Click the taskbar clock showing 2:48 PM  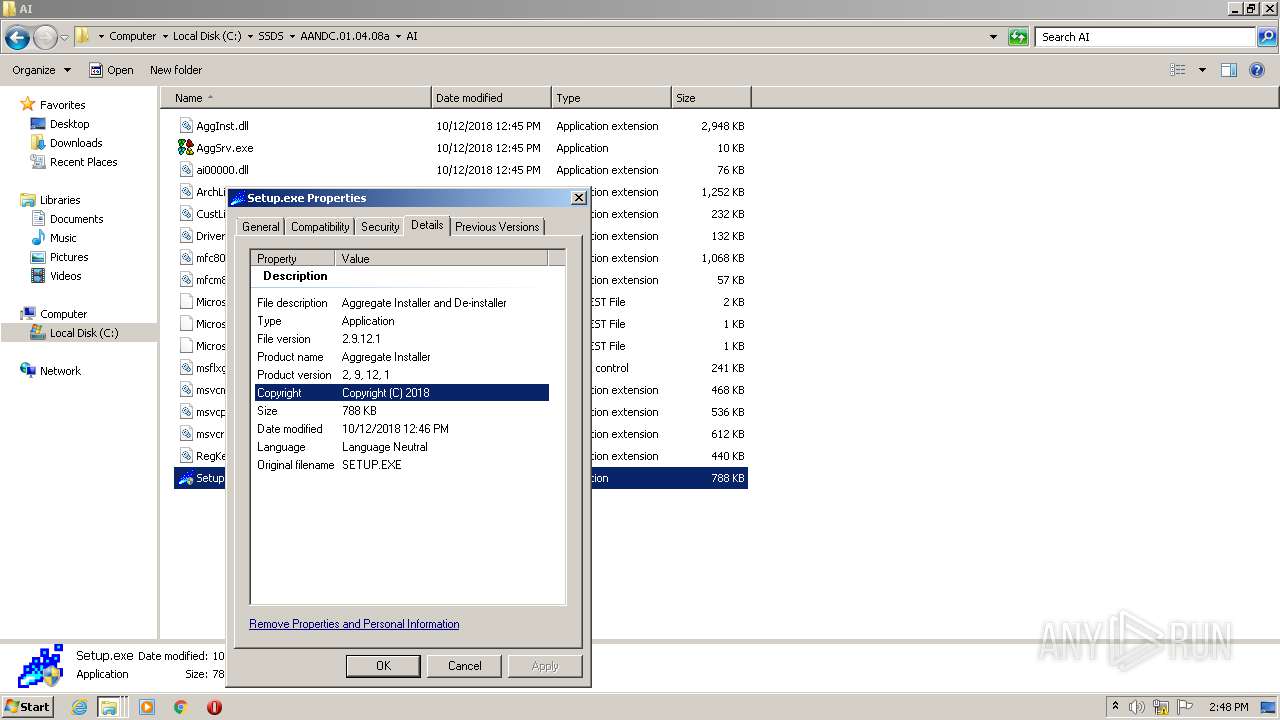point(1228,707)
